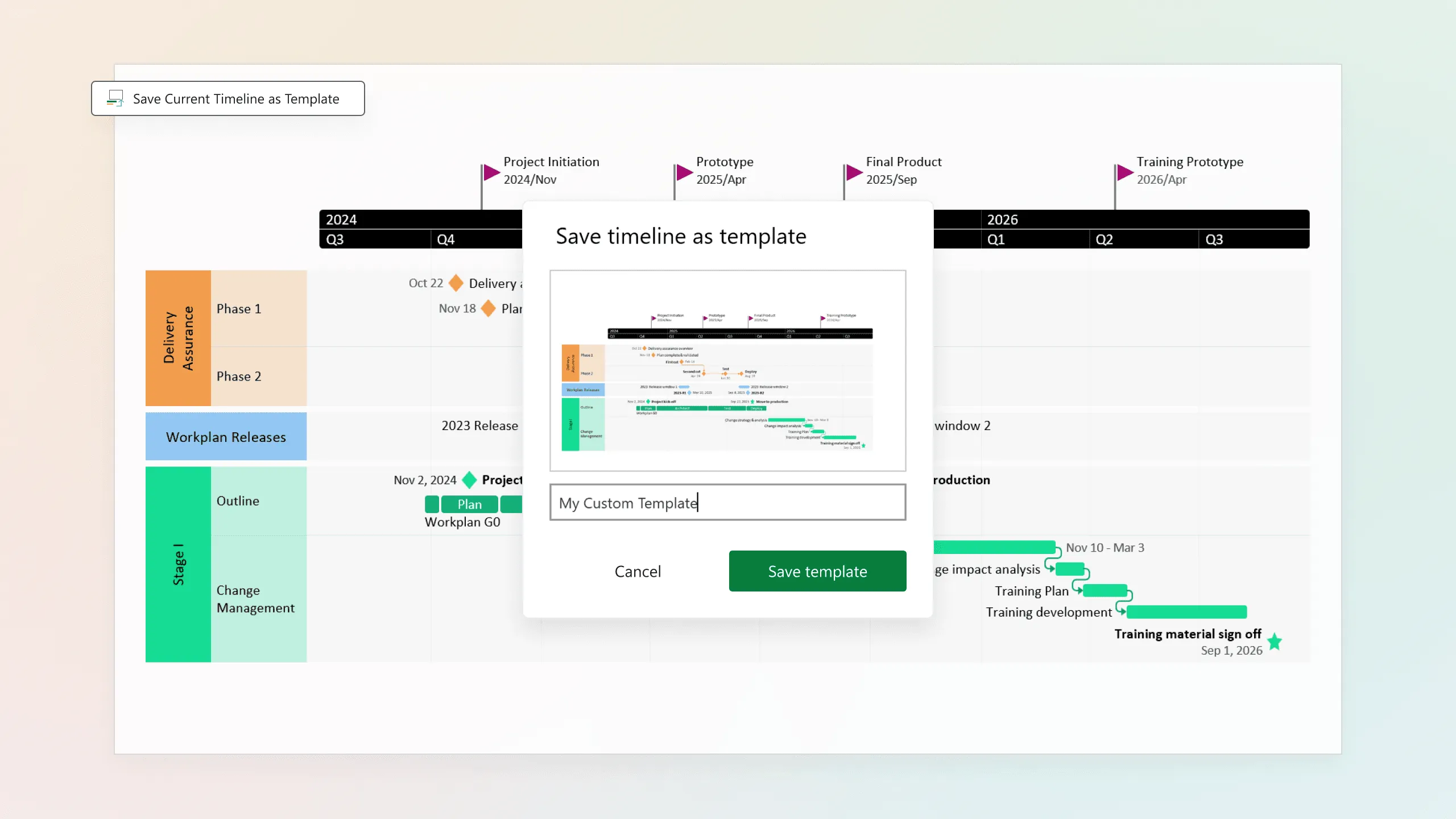
Task: Click the Workplan Releases row item
Action: [x=226, y=437]
